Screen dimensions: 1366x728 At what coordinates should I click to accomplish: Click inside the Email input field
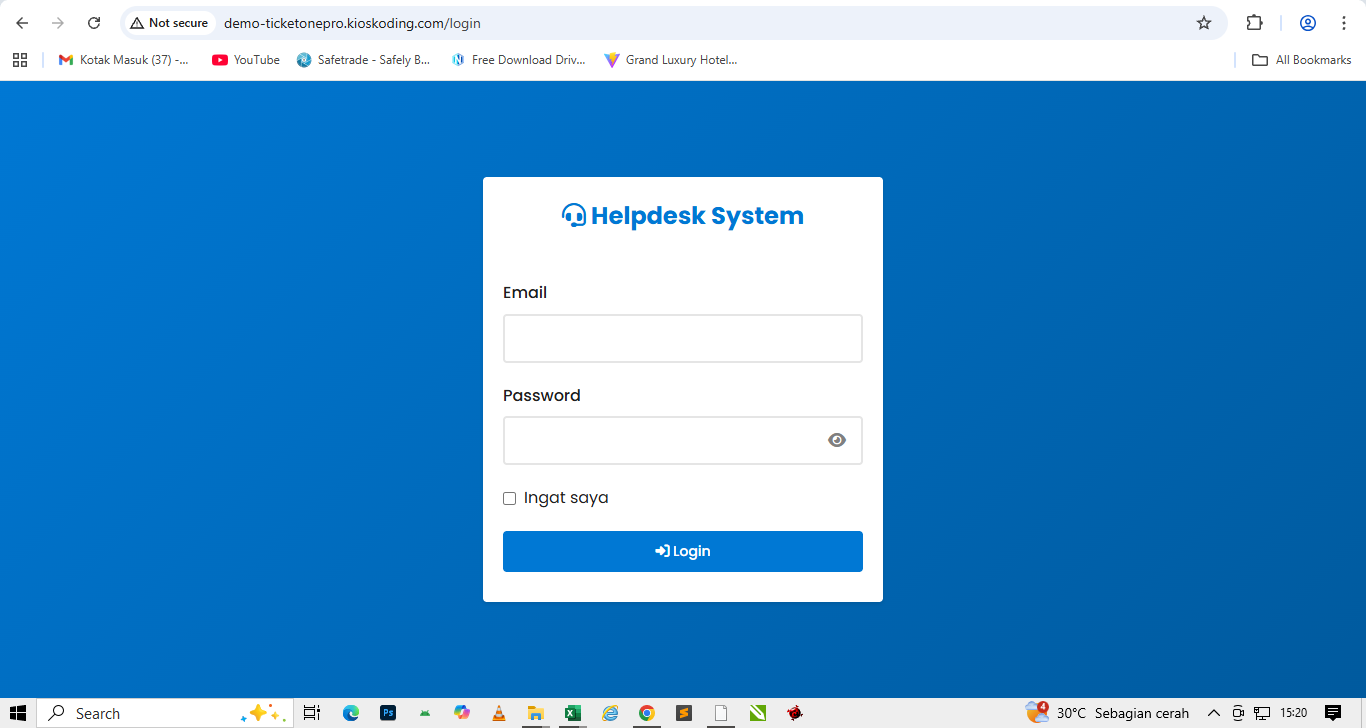pyautogui.click(x=683, y=338)
